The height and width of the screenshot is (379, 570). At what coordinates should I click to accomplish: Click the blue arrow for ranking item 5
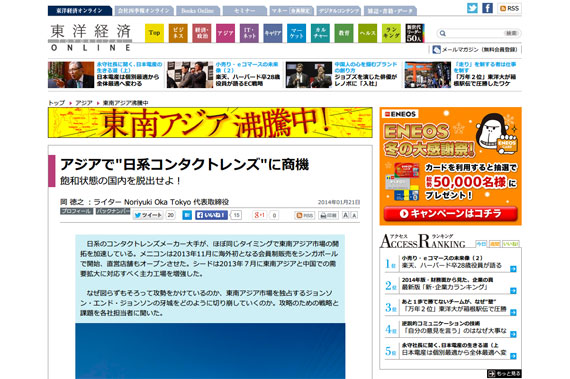coord(513,356)
